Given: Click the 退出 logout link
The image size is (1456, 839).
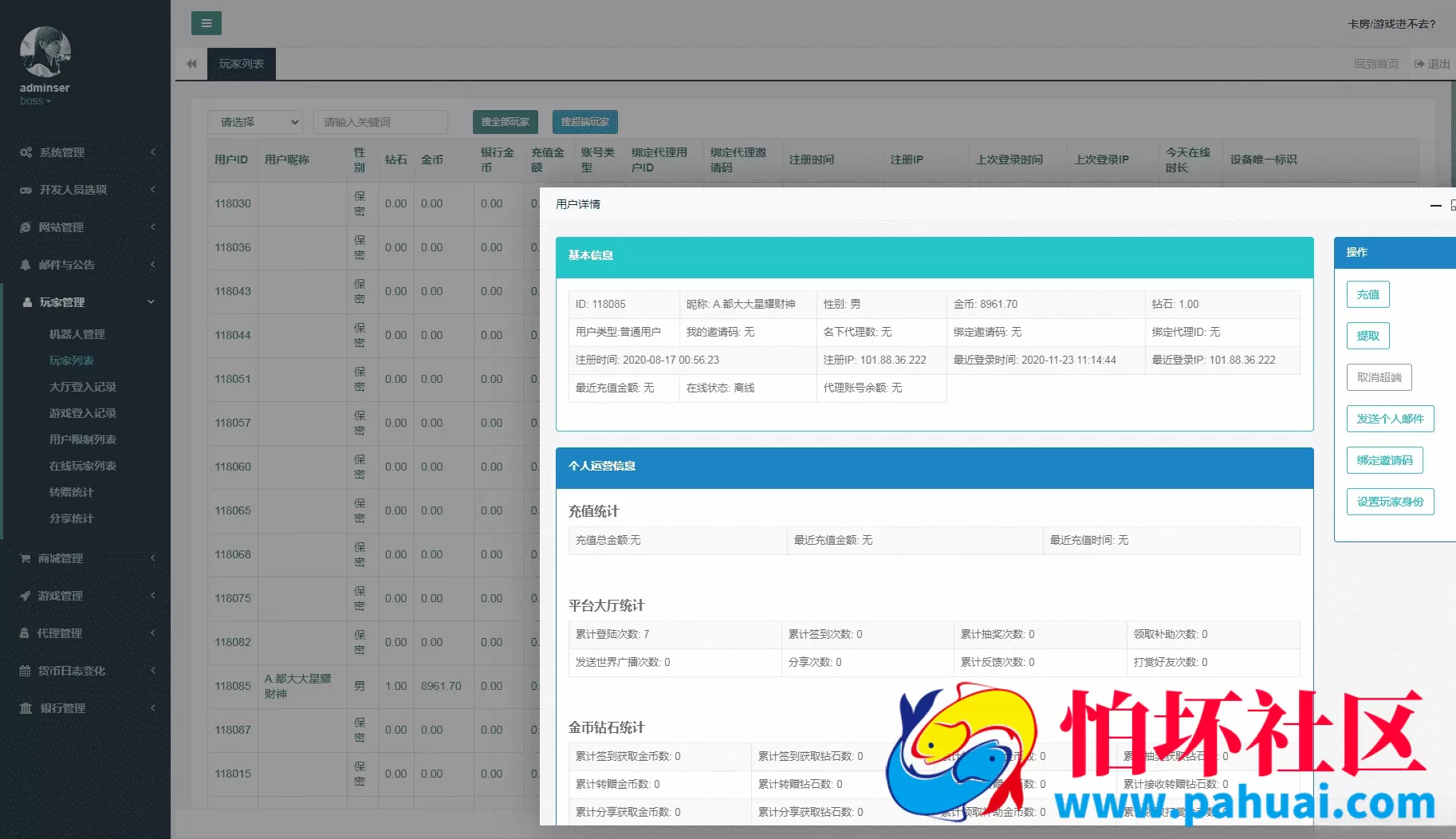Looking at the screenshot, I should pyautogui.click(x=1432, y=64).
